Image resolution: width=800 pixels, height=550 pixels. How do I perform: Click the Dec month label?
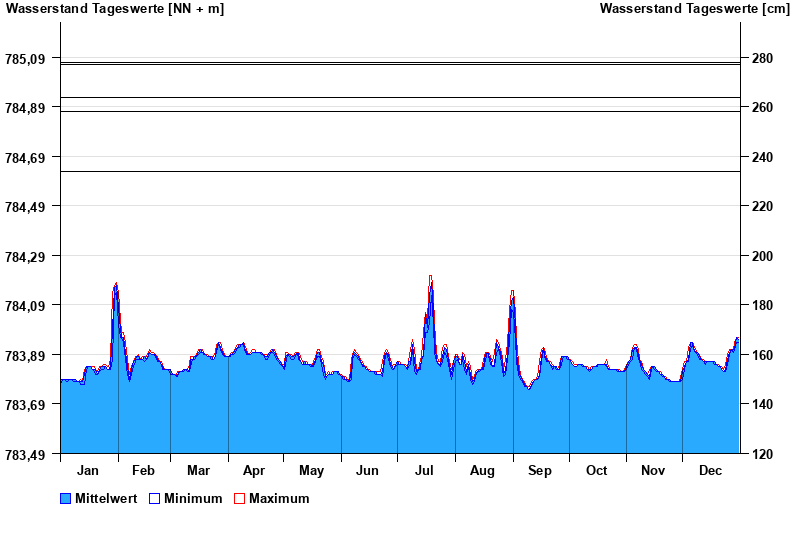(710, 470)
